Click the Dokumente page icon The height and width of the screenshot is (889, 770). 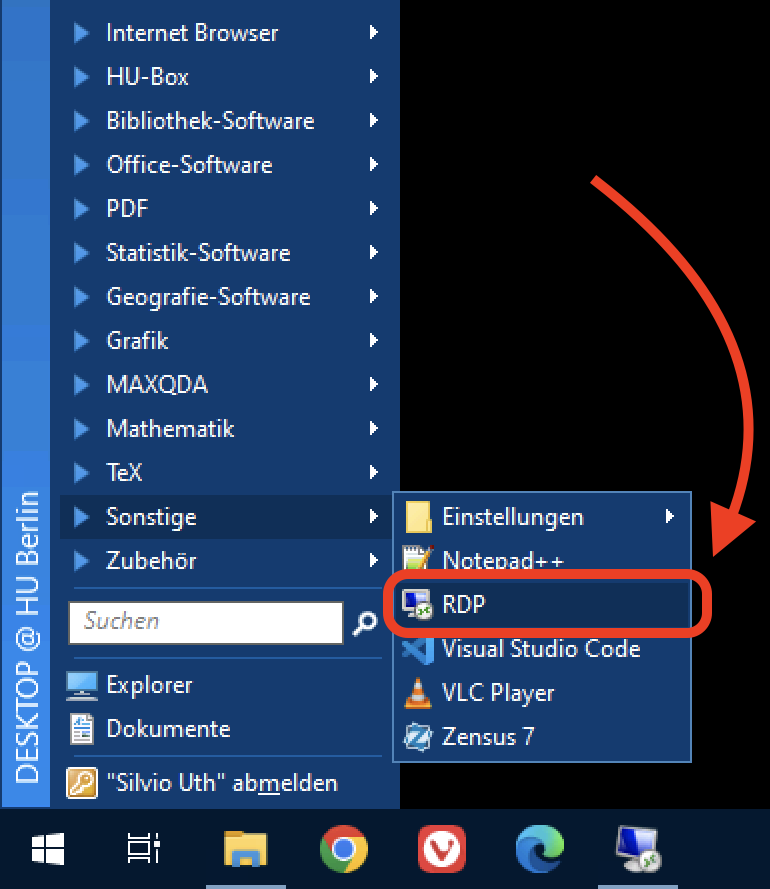[82, 729]
